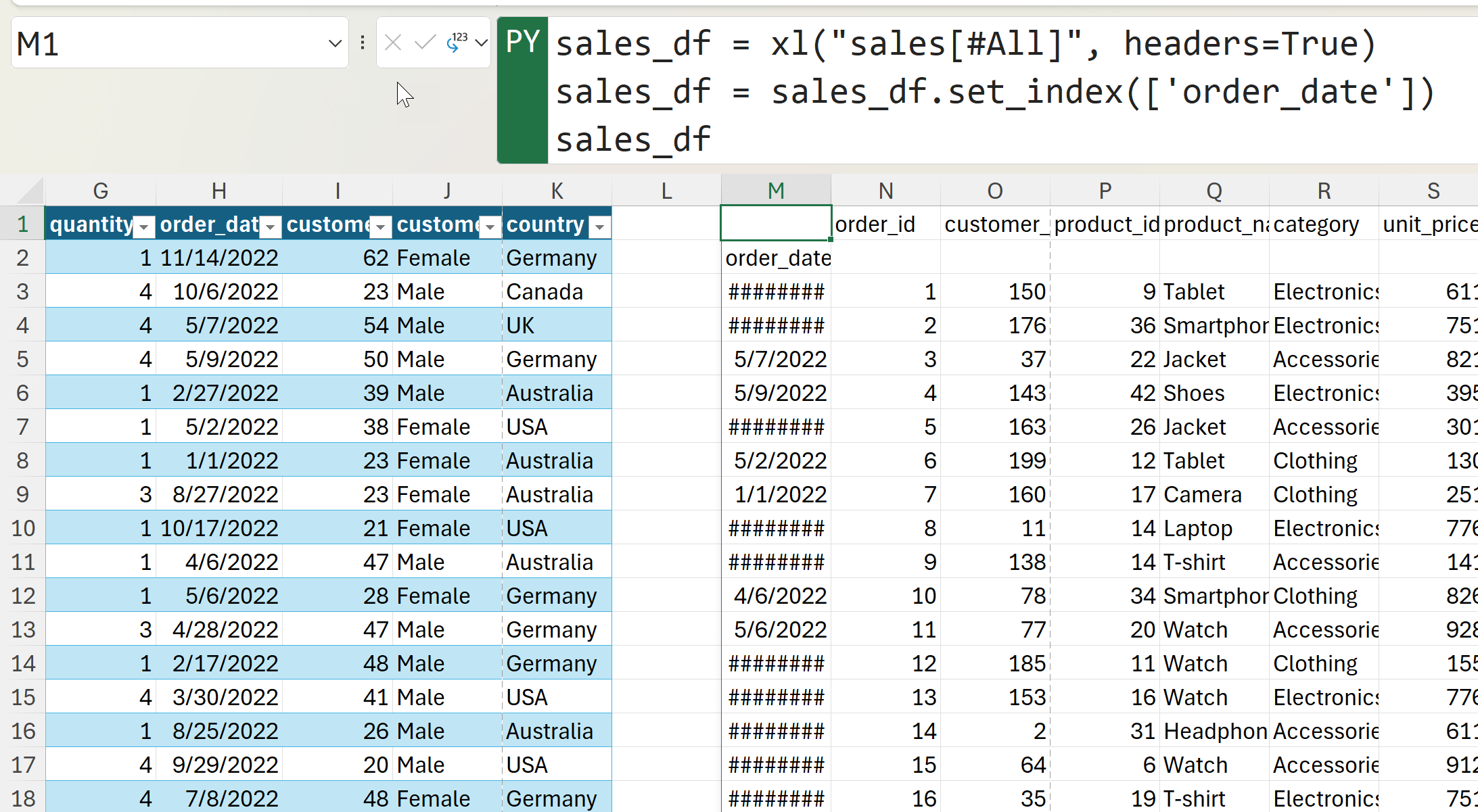
Task: Click the PY Python mode indicator
Action: [522, 43]
